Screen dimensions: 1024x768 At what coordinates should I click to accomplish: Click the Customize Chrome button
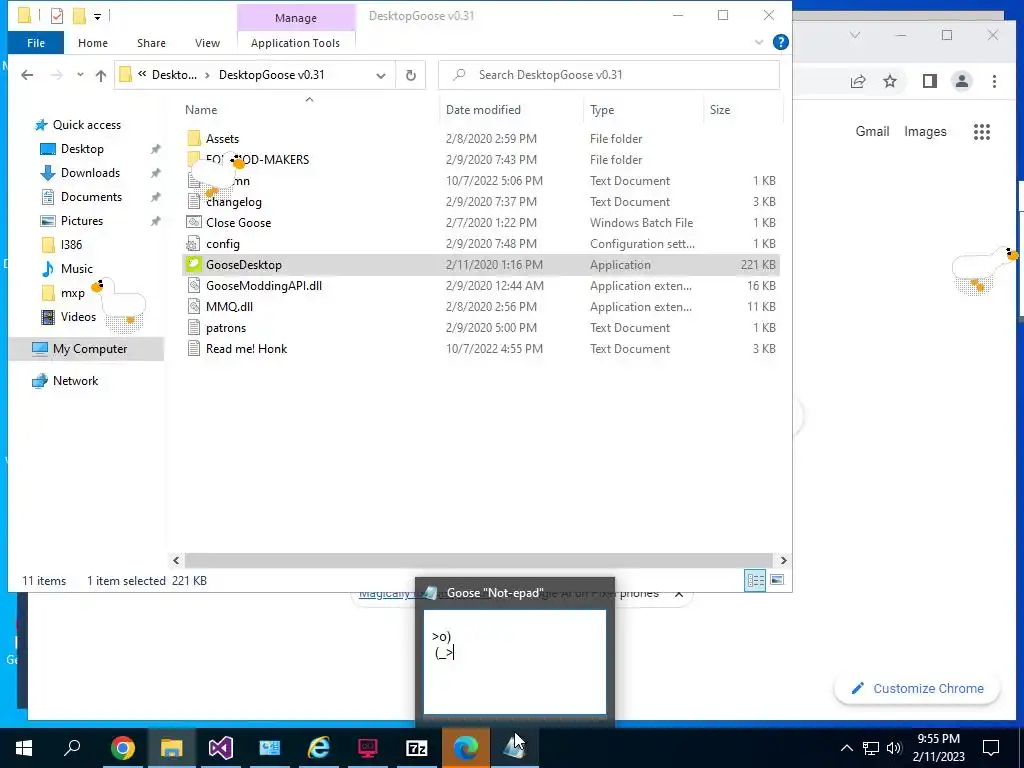pyautogui.click(x=917, y=688)
